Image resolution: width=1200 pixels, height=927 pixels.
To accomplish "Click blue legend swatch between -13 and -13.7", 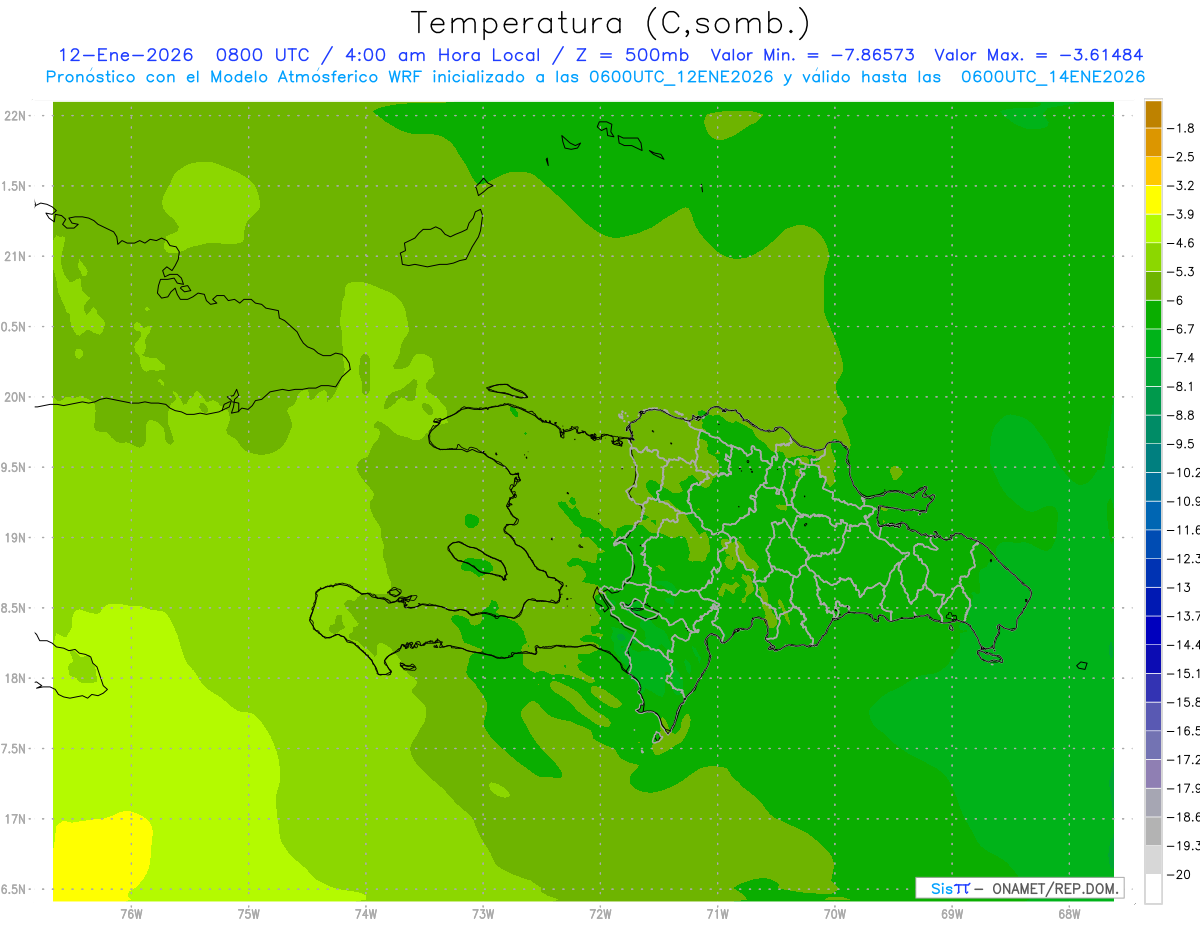I will pos(1153,601).
